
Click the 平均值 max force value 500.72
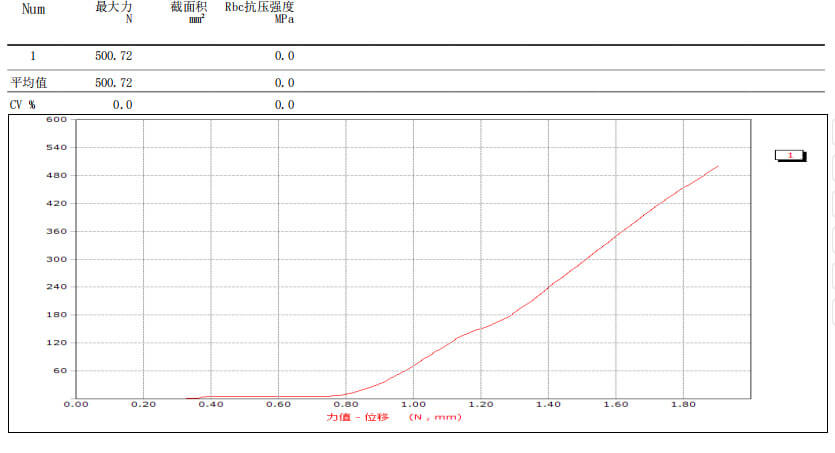[x=113, y=83]
